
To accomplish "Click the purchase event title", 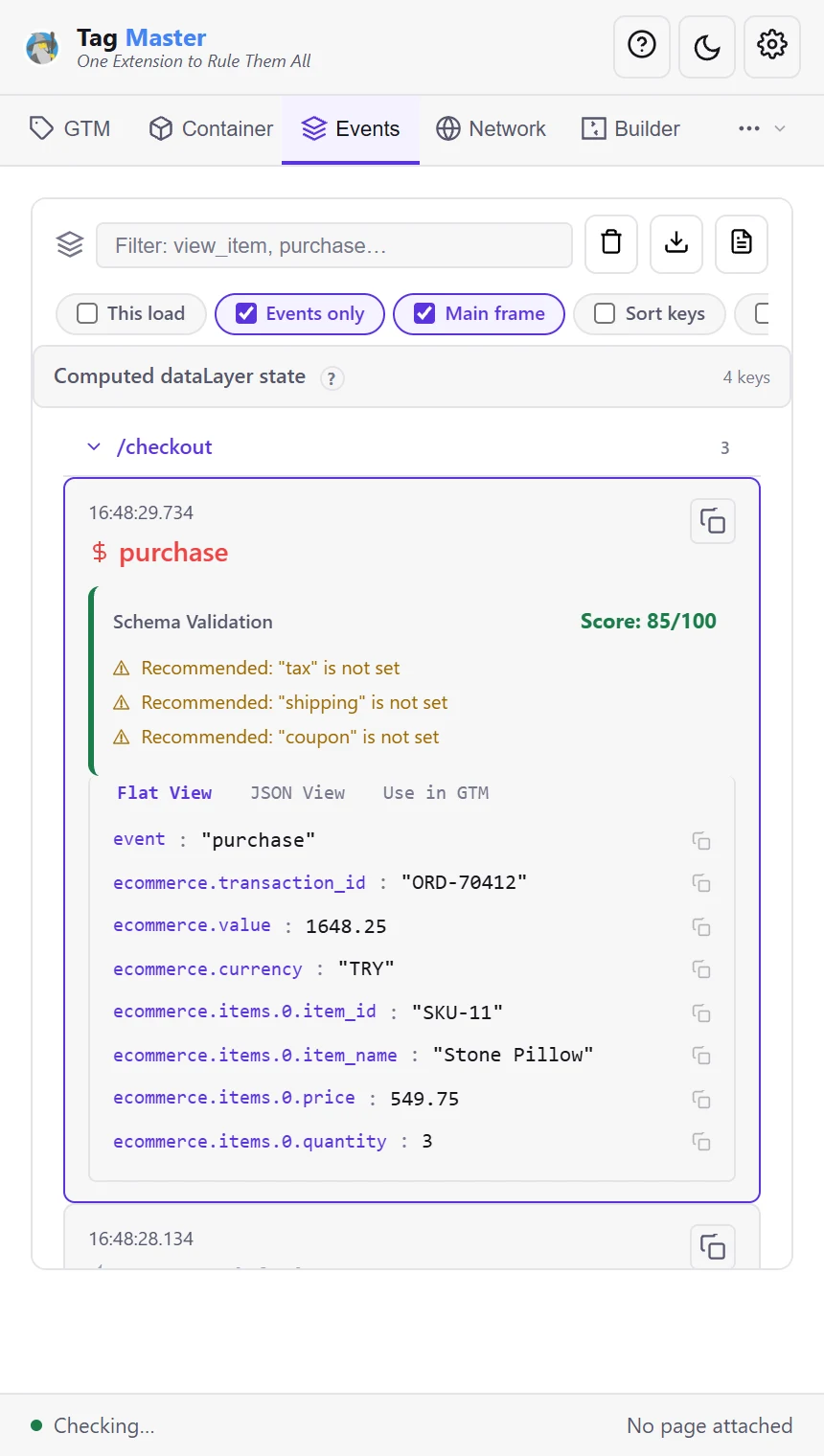I will [x=173, y=553].
